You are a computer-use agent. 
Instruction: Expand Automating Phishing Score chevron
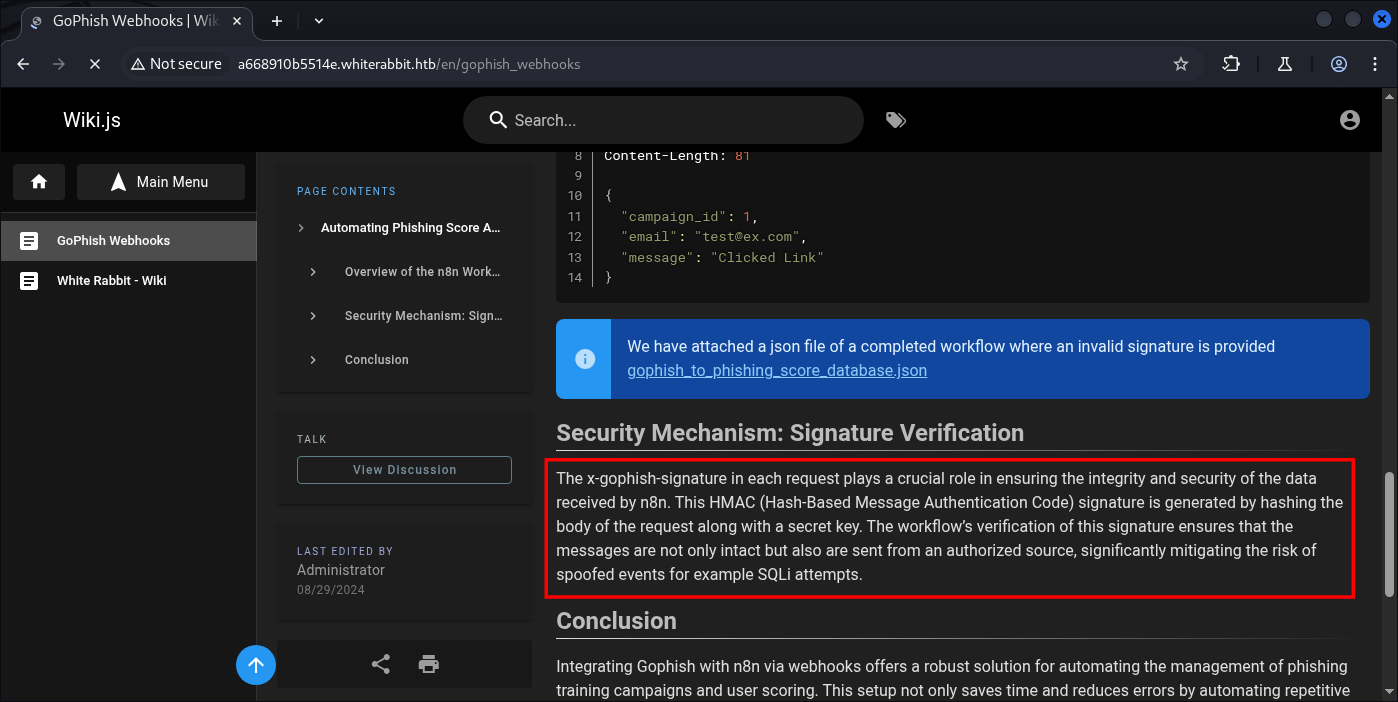pos(301,228)
